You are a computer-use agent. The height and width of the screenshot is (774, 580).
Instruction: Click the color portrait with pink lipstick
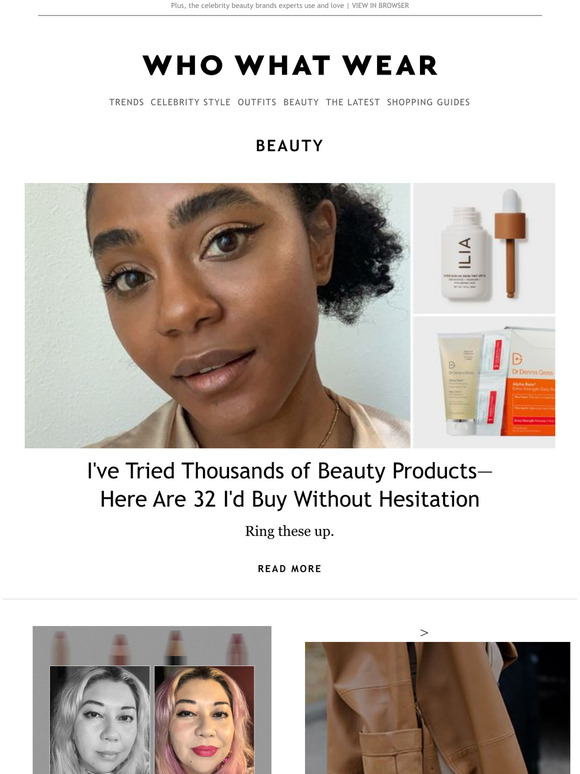(204, 720)
